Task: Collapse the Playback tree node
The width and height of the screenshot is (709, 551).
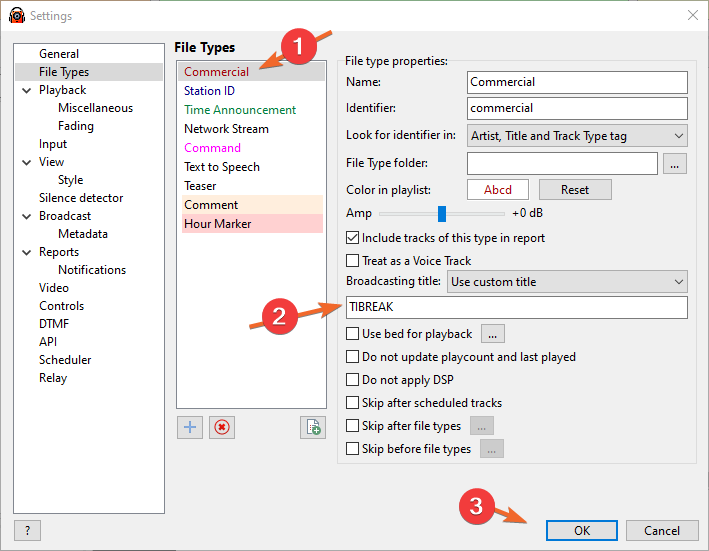Action: [27, 90]
